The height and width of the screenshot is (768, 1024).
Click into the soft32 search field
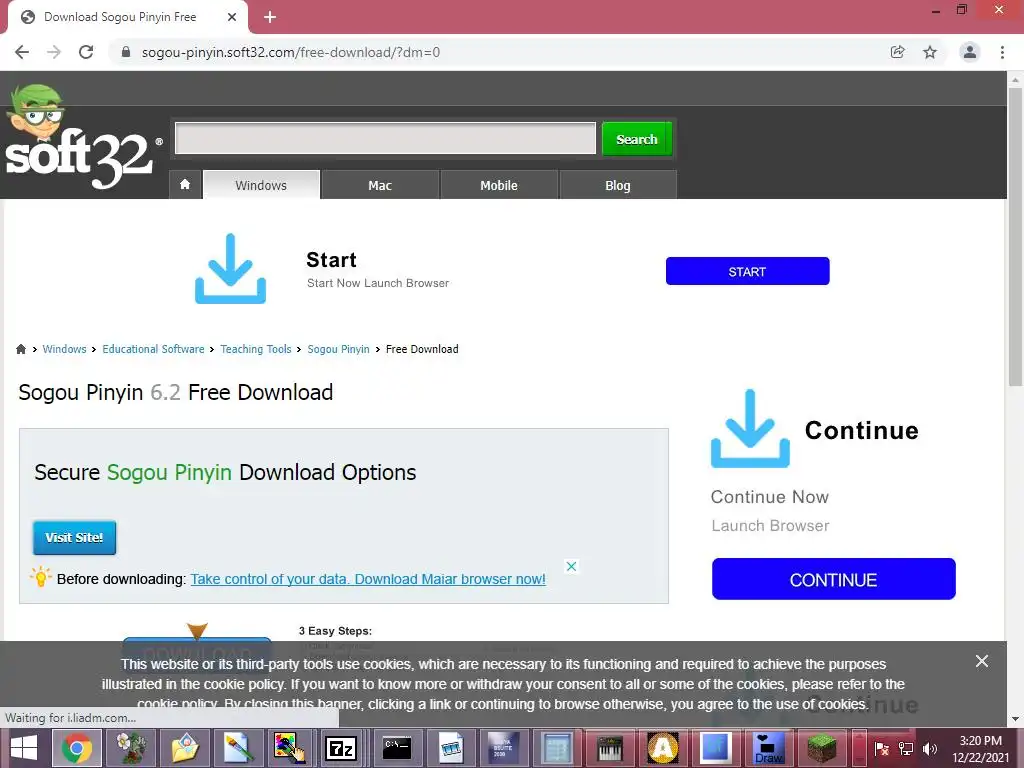[385, 138]
